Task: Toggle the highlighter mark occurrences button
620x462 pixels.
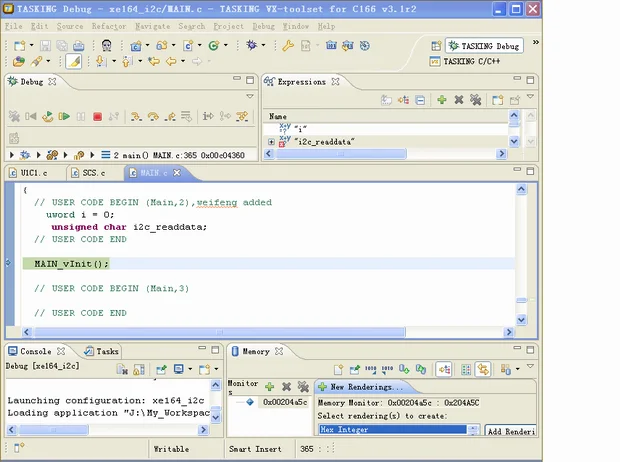Action: coord(74,61)
